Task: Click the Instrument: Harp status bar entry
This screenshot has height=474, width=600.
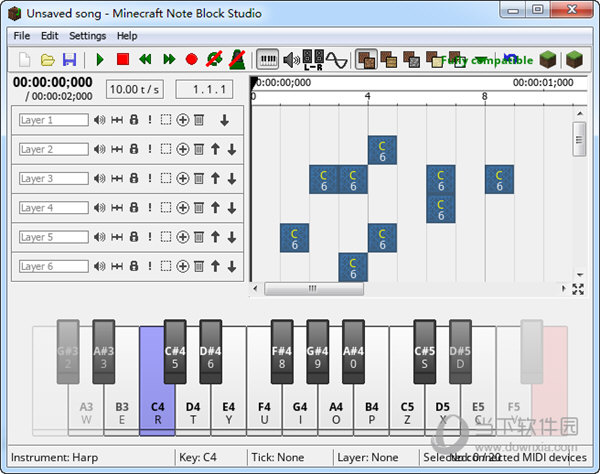Action: click(x=54, y=458)
